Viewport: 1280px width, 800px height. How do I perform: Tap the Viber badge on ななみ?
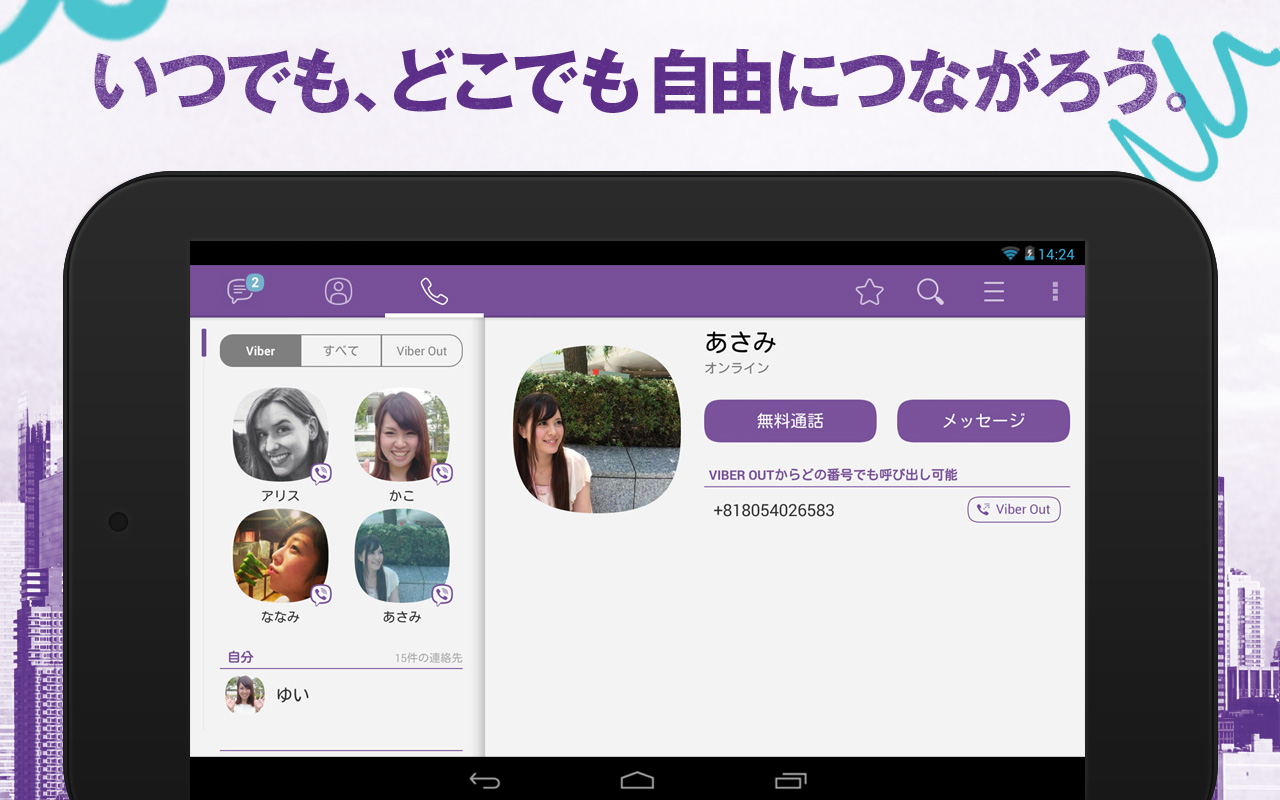pyautogui.click(x=321, y=595)
